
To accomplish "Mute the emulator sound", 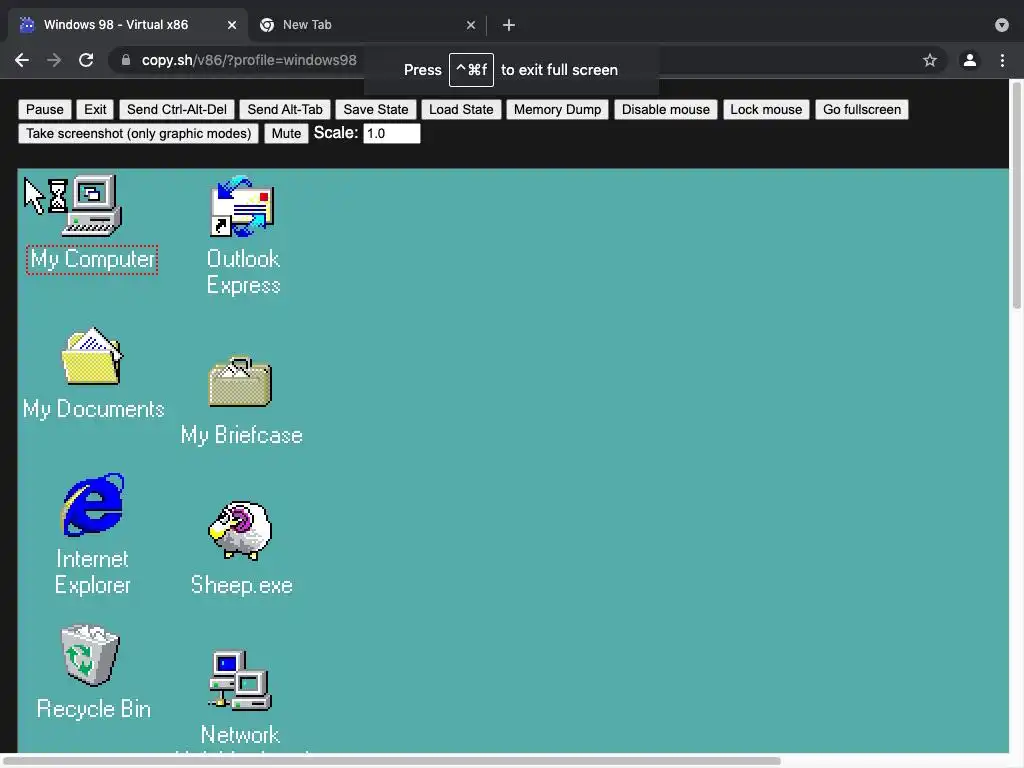I will click(x=286, y=134).
